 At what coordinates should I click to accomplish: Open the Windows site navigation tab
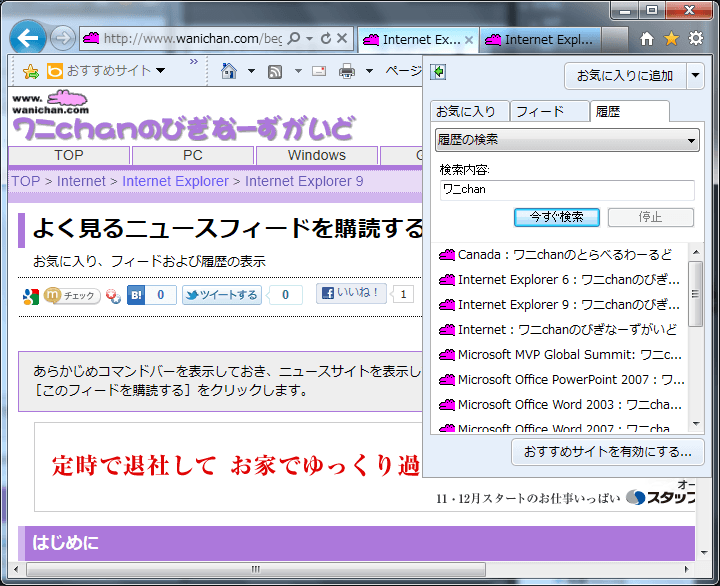point(317,155)
